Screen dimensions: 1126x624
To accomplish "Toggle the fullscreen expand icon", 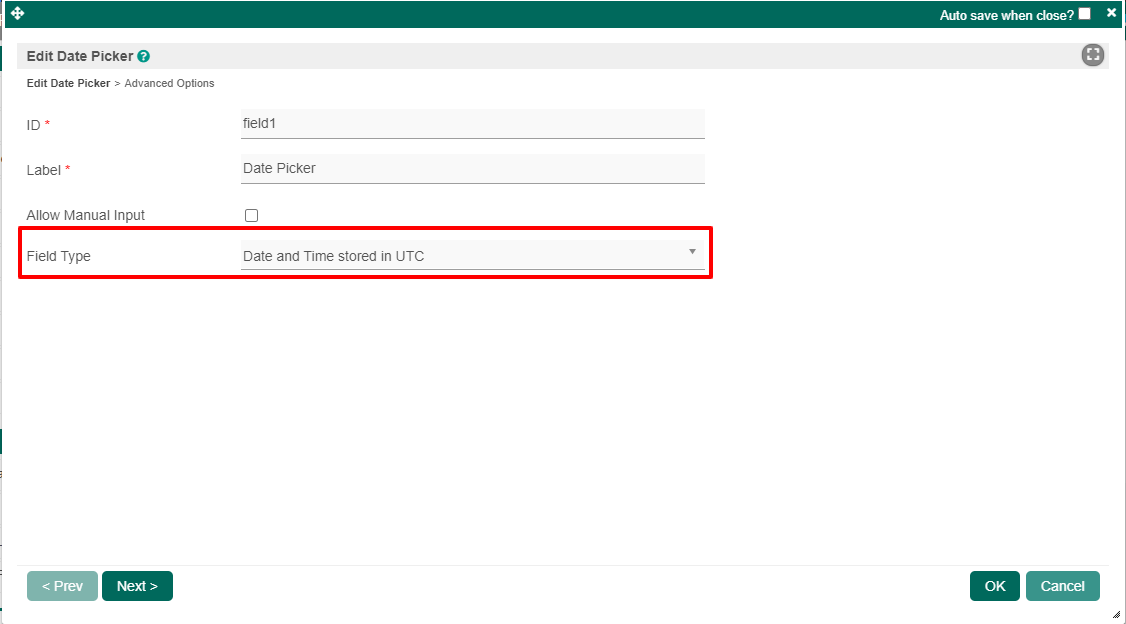I will pyautogui.click(x=1092, y=55).
